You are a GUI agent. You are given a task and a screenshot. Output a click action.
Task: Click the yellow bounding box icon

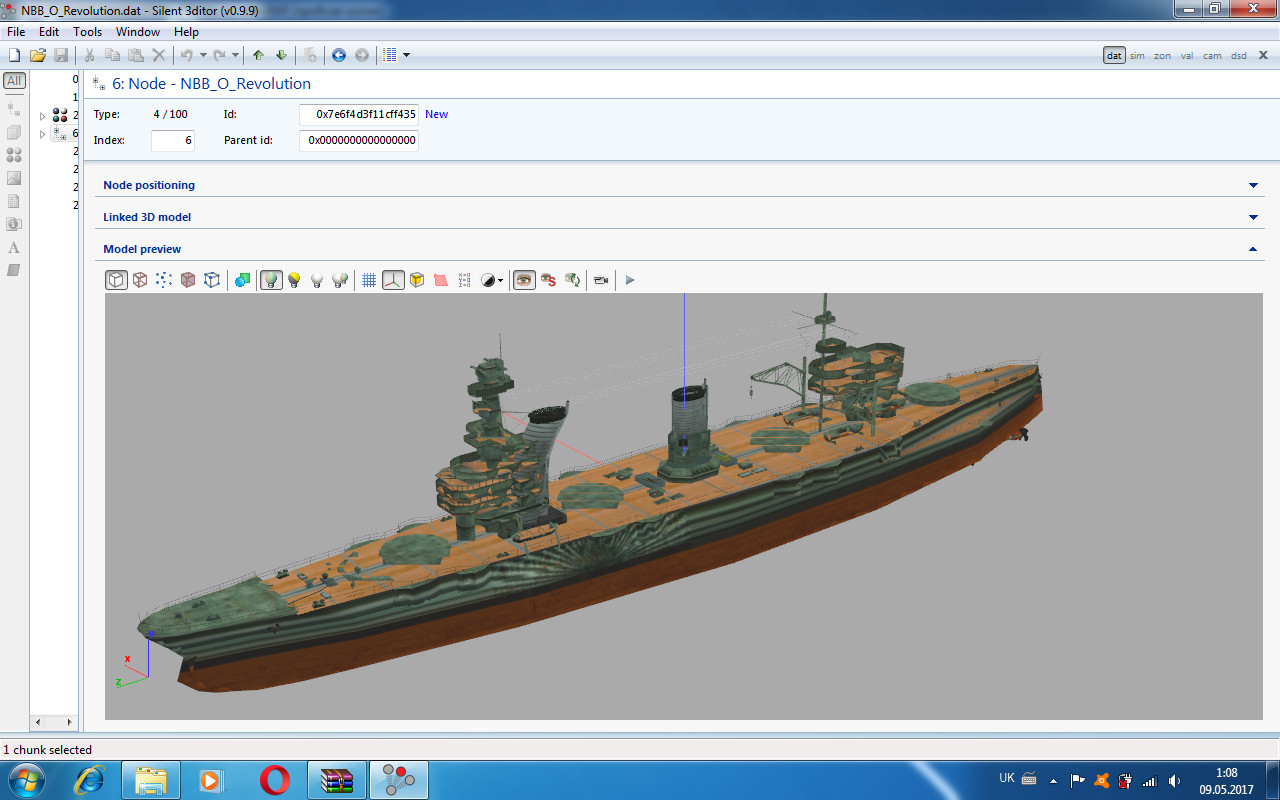[x=417, y=281]
